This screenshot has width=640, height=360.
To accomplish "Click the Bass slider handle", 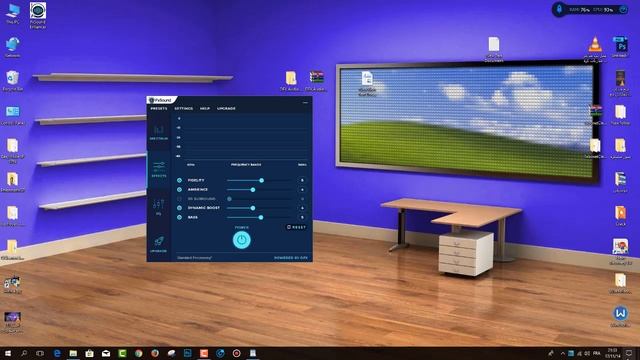I will (260, 217).
